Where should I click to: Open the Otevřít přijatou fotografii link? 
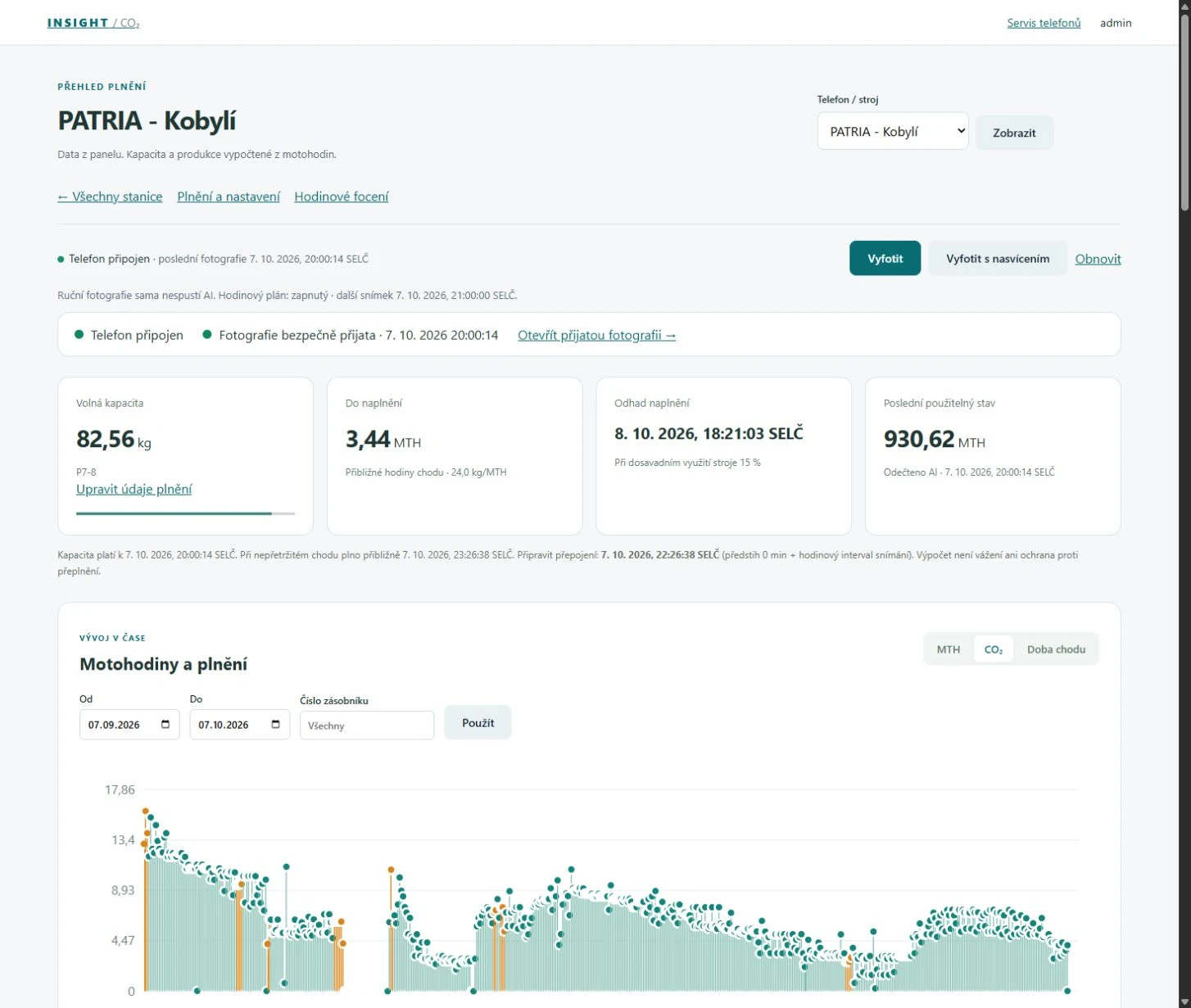click(x=596, y=335)
